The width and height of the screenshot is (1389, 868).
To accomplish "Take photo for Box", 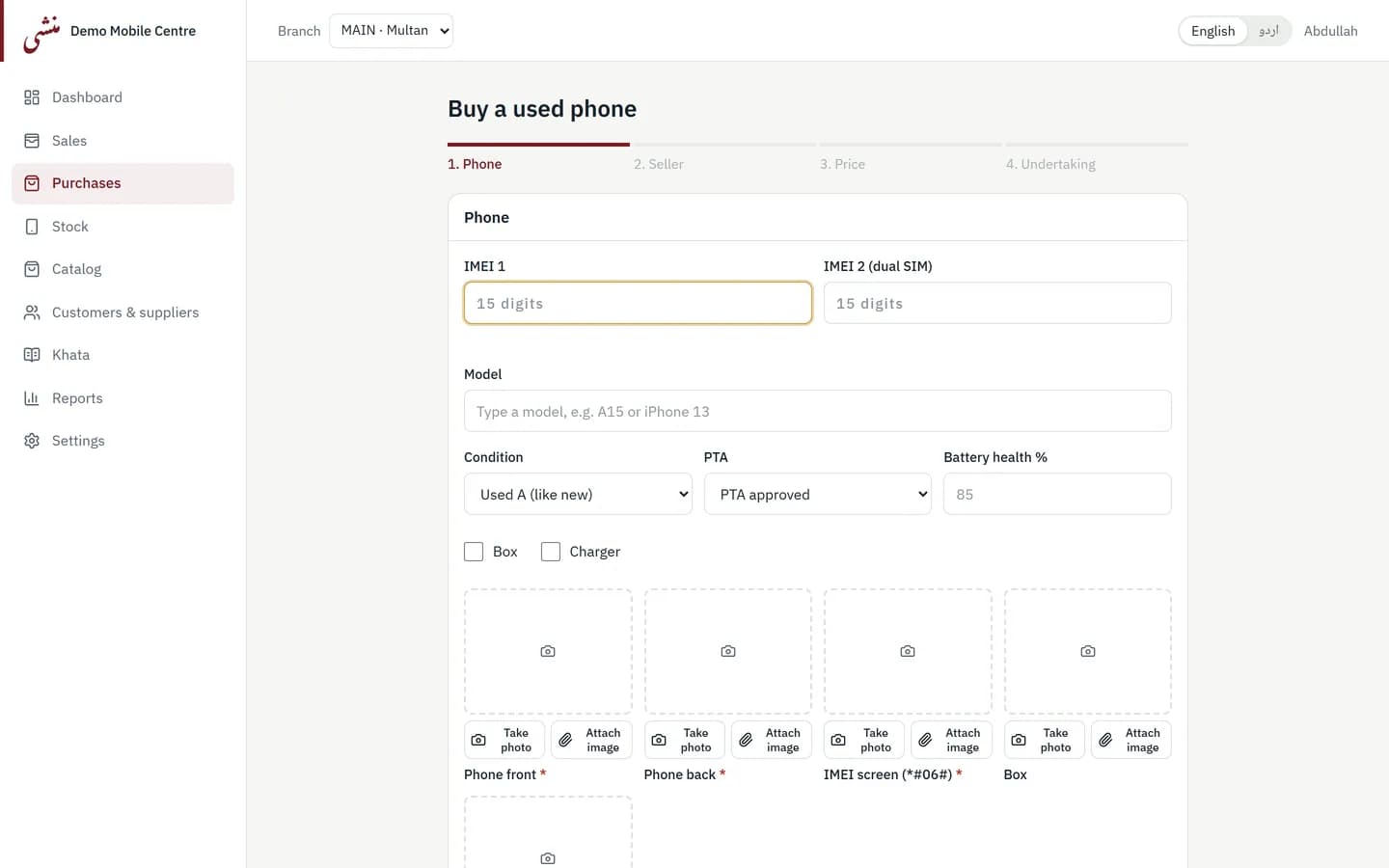I will click(1045, 740).
